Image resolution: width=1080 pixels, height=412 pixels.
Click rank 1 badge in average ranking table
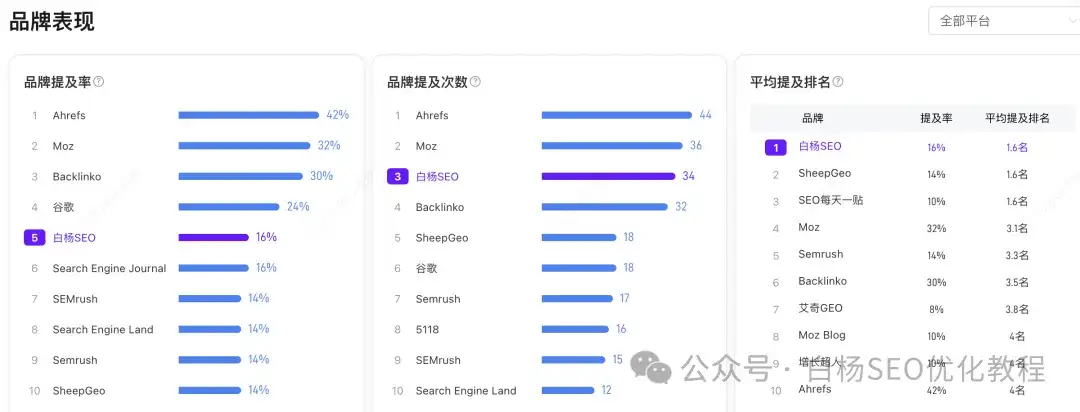pos(775,147)
